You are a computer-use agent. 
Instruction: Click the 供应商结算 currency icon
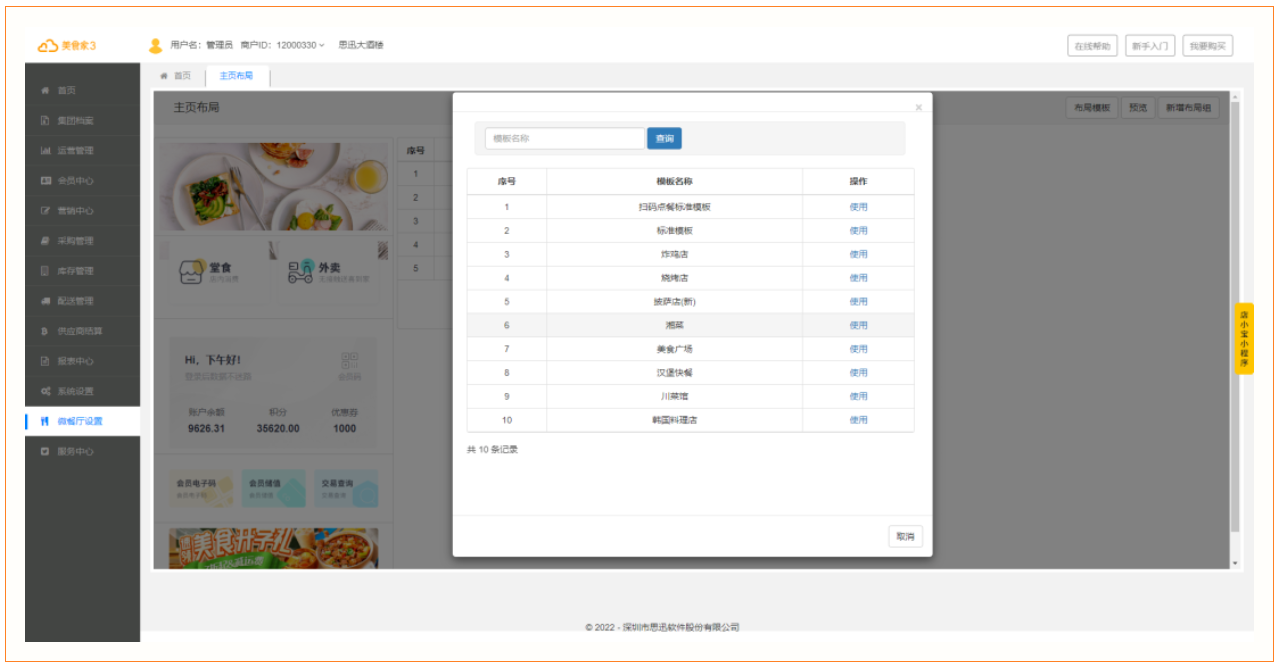click(x=43, y=331)
